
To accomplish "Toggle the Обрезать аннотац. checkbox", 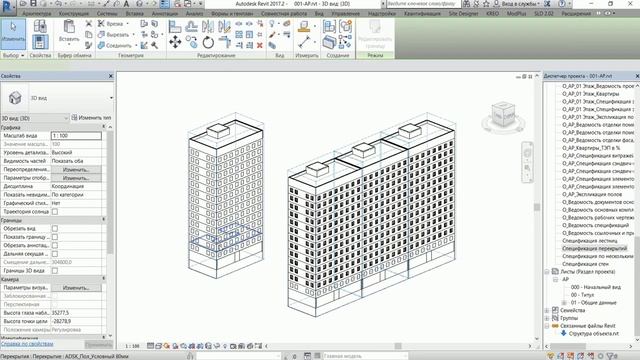I will (55, 245).
